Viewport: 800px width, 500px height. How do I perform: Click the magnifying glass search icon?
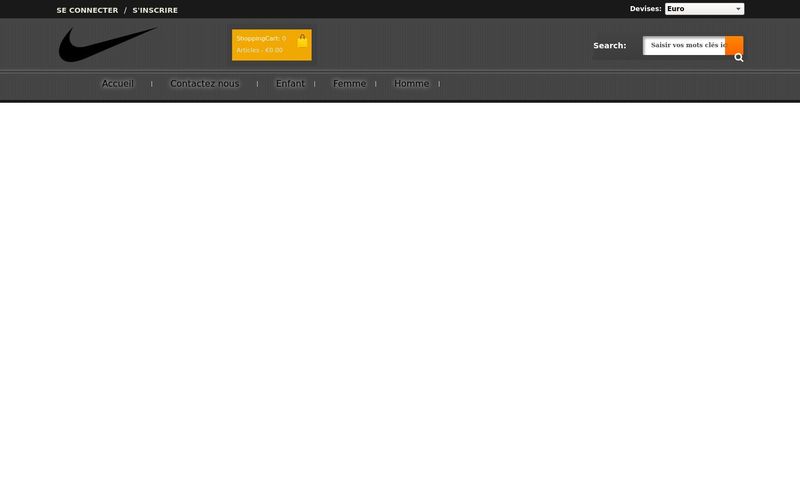coord(738,58)
